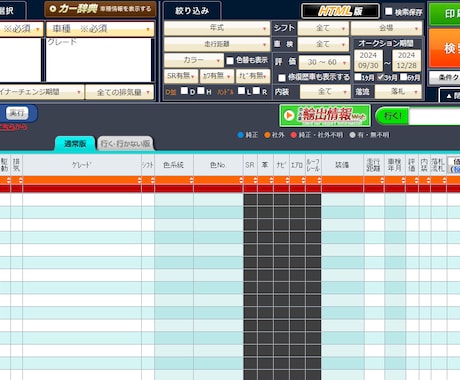
Task: Open the シフト 全て dropdown
Action: 323,28
